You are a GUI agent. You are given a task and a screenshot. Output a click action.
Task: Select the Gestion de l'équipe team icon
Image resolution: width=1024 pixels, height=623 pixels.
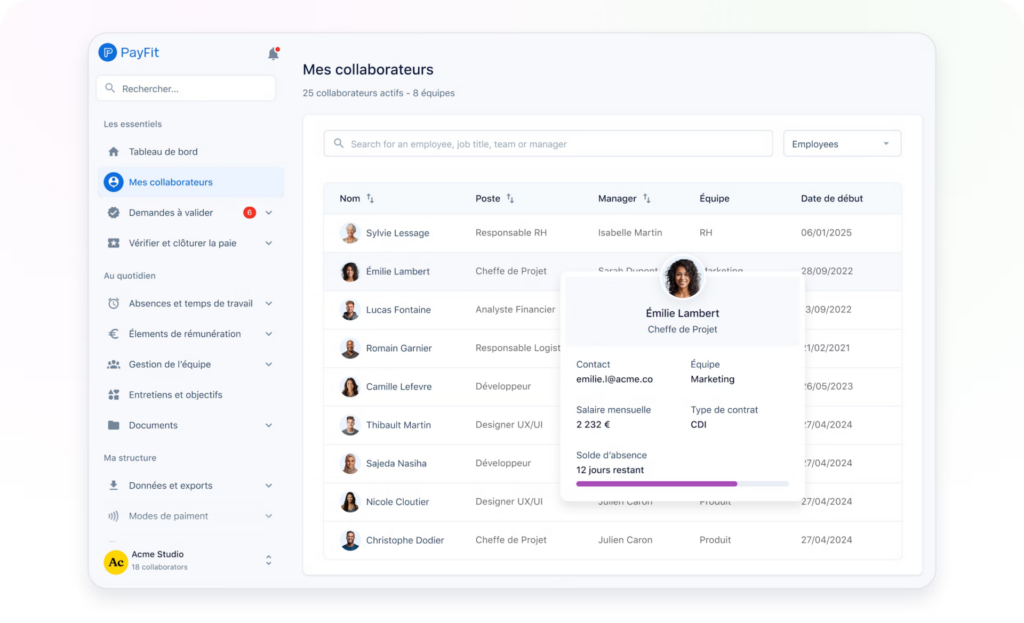pos(112,364)
